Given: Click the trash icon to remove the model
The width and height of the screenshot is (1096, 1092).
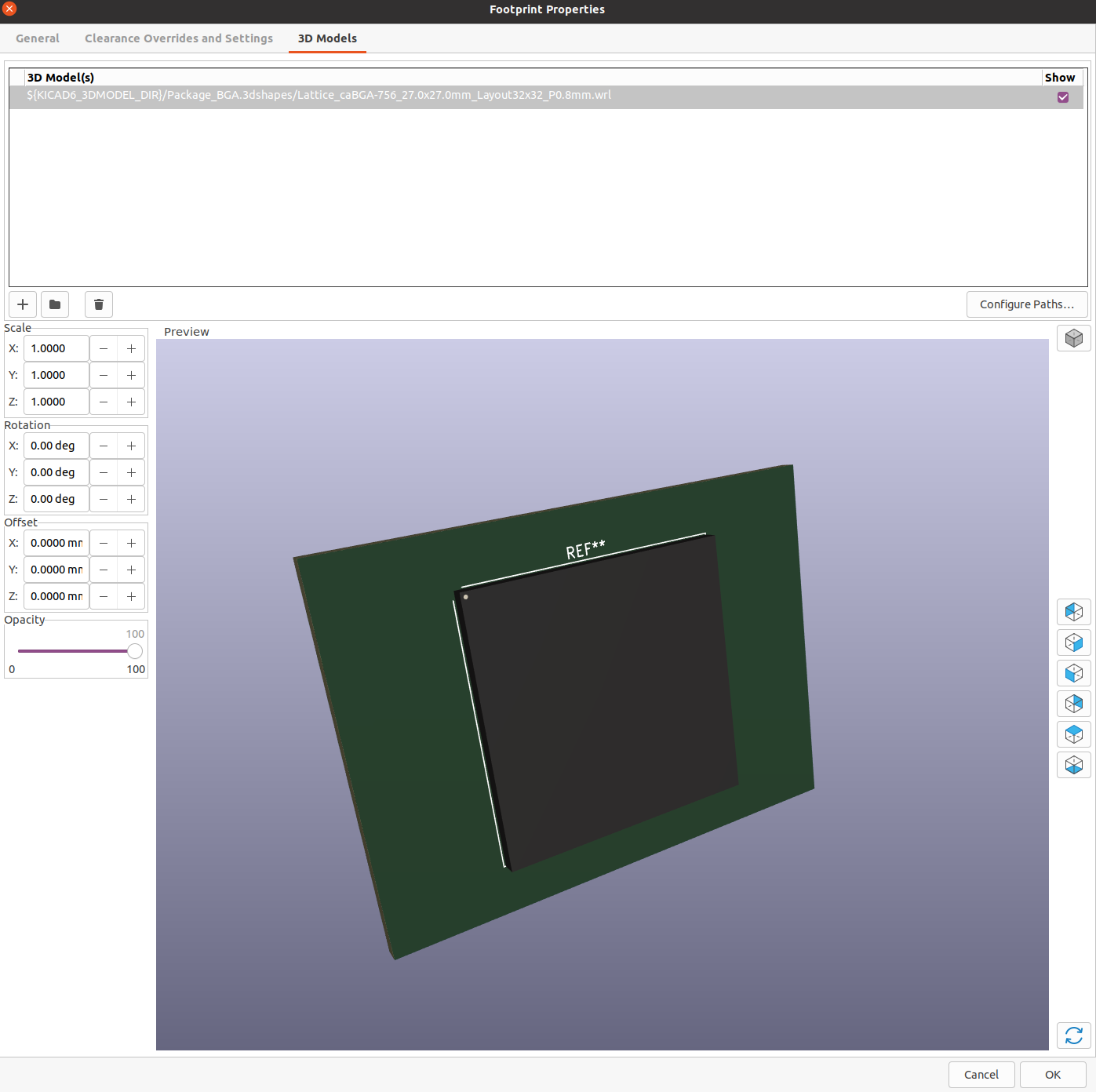Looking at the screenshot, I should [99, 304].
